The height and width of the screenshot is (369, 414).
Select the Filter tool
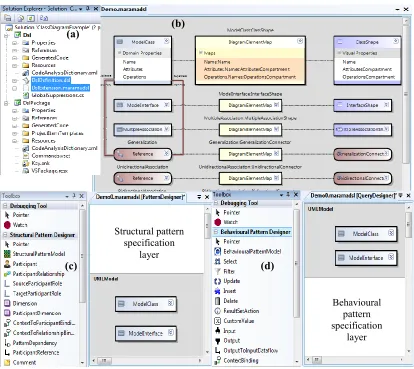(x=225, y=271)
